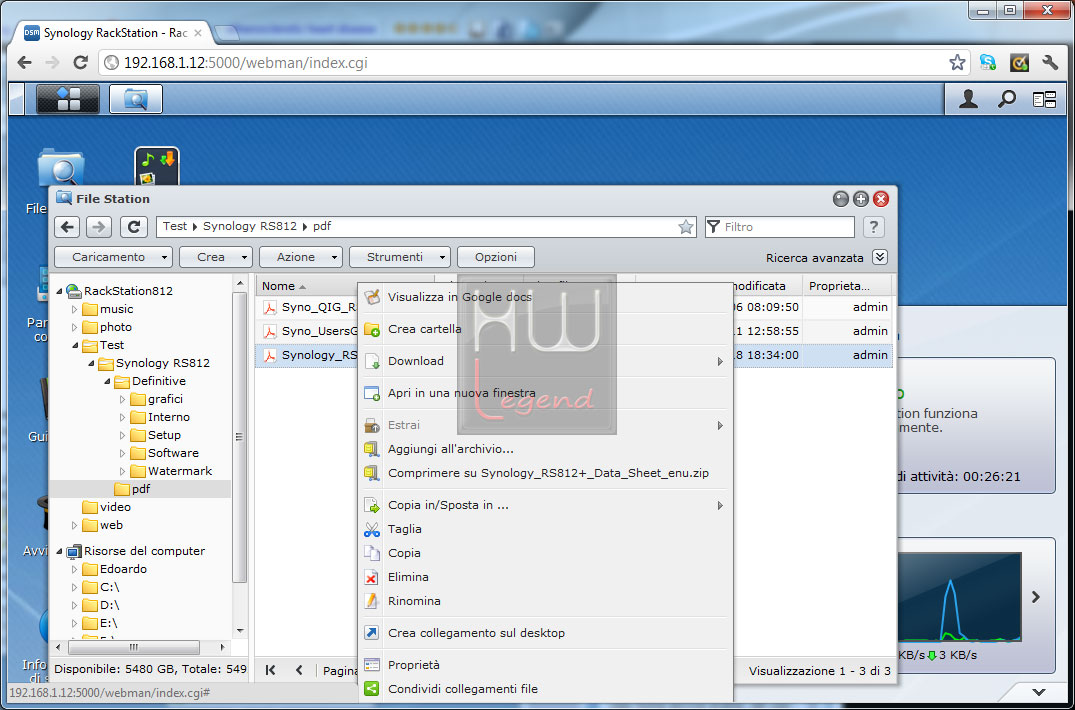Select 'Taglia' from context menu
The width and height of the screenshot is (1075, 710).
(x=545, y=529)
